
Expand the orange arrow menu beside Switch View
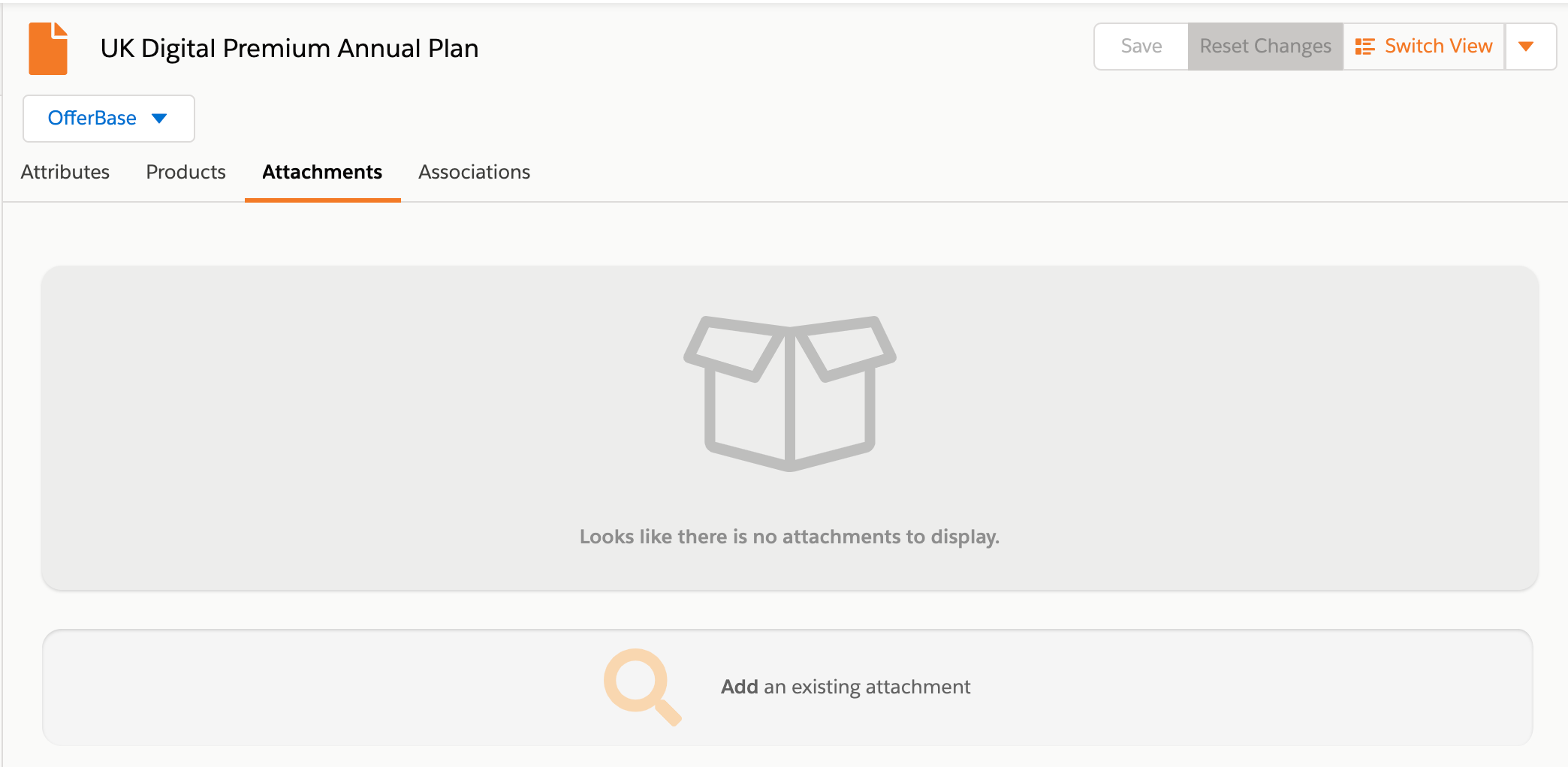[x=1526, y=47]
